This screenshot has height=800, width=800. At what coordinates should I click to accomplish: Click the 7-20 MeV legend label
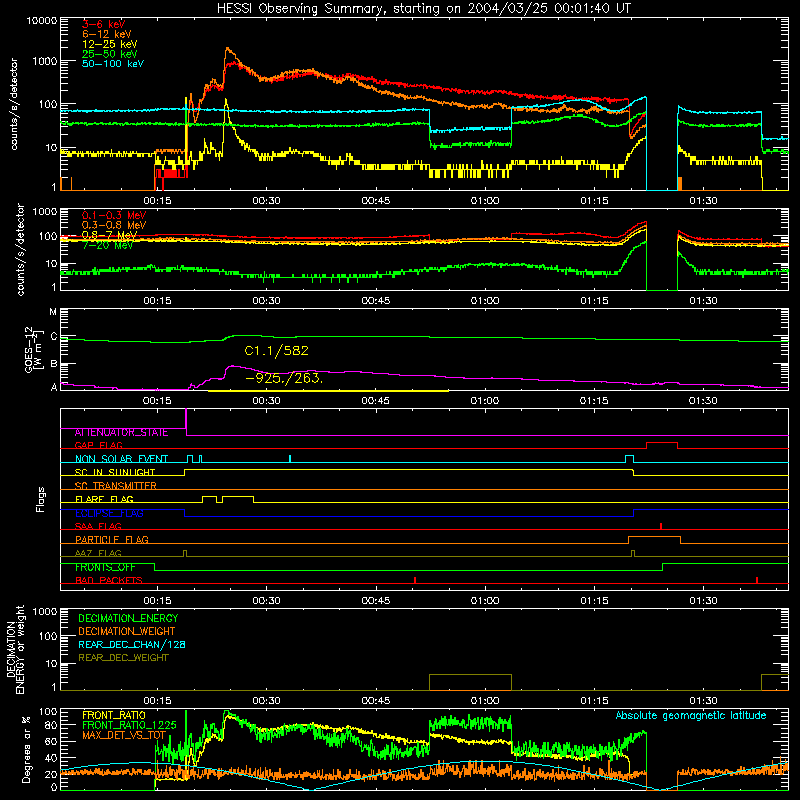(x=108, y=245)
